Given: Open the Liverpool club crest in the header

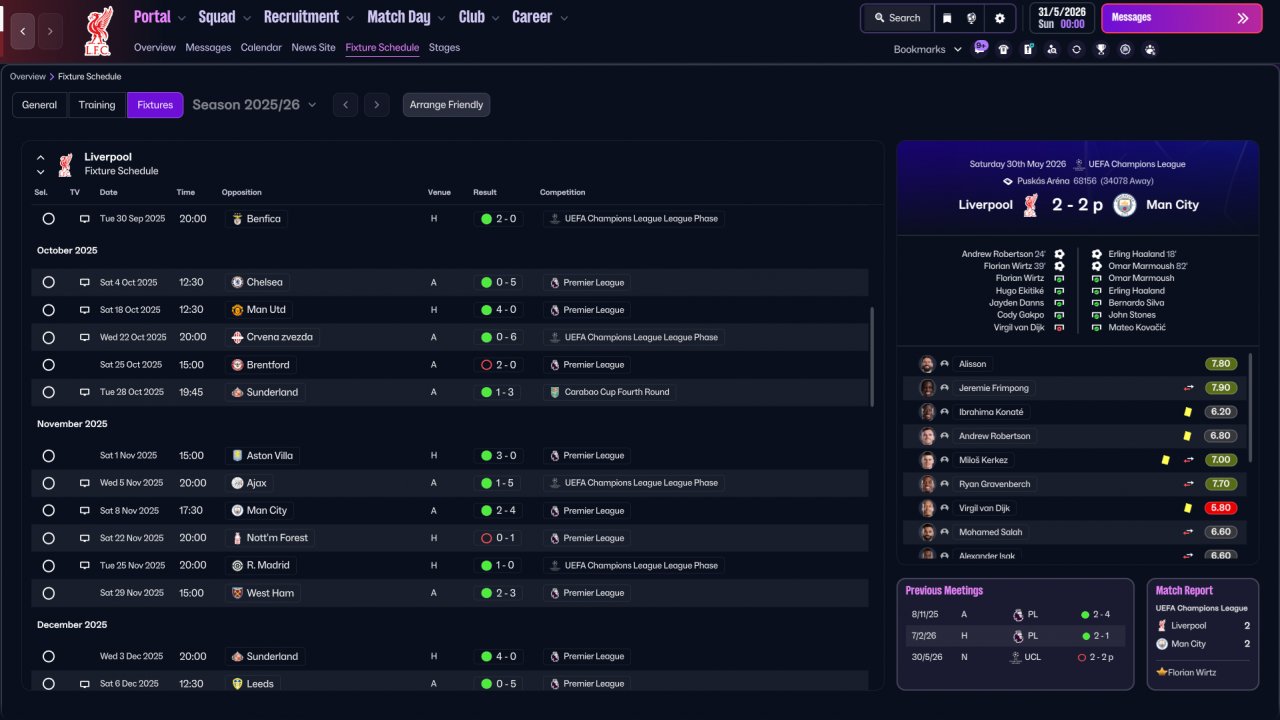Looking at the screenshot, I should [x=98, y=30].
